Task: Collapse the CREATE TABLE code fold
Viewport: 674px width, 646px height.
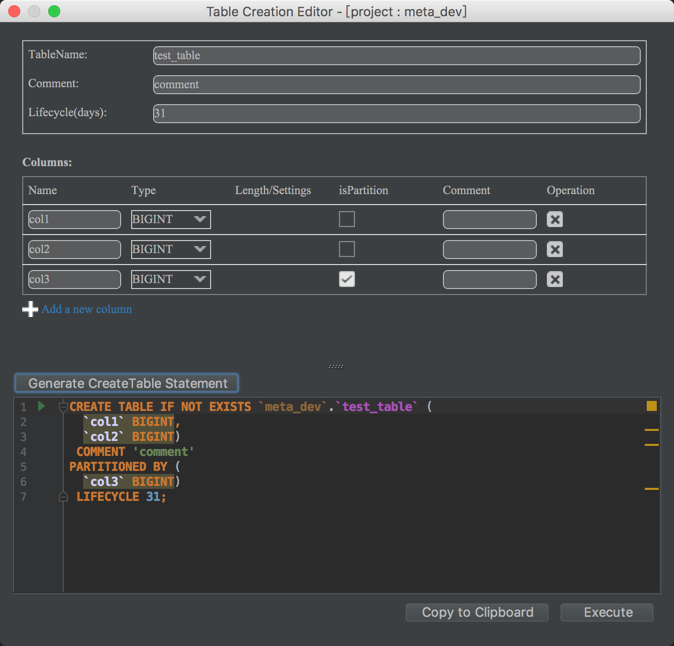Action: 63,407
